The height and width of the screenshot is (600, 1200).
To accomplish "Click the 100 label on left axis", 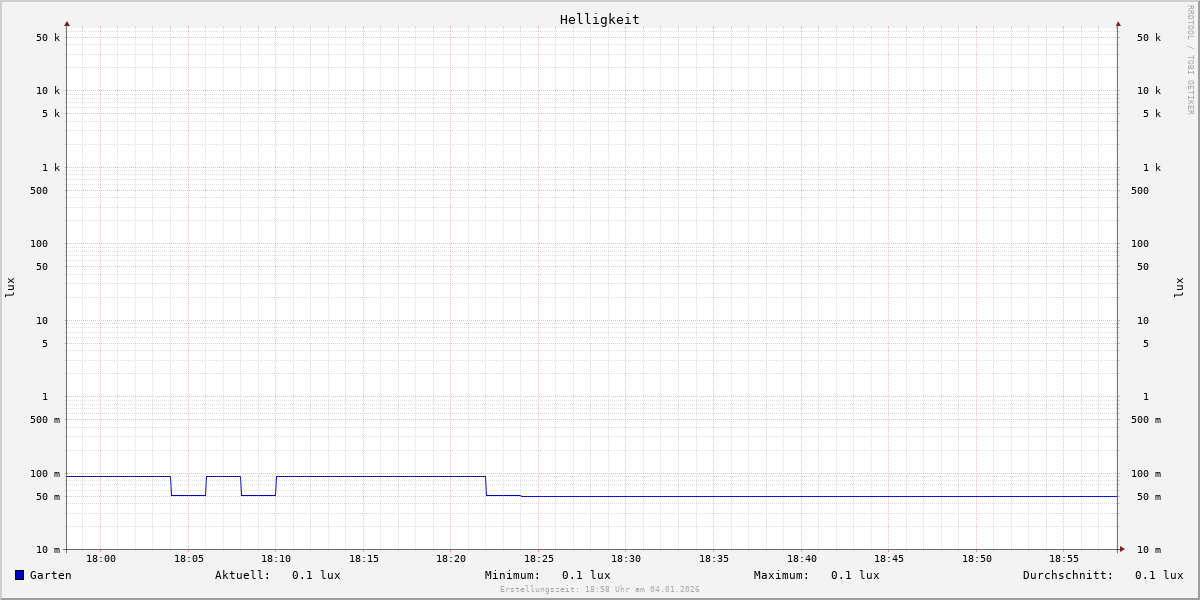I will point(39,244).
